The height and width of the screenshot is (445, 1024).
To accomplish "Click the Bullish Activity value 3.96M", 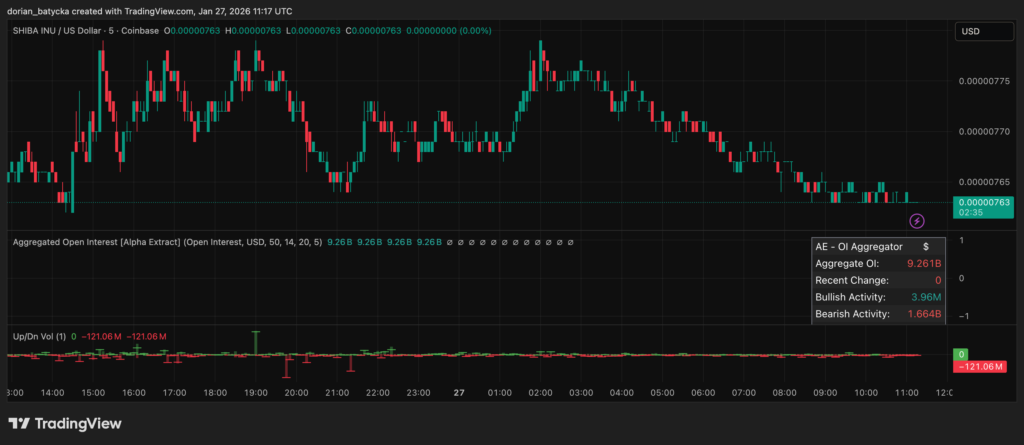I will (923, 297).
